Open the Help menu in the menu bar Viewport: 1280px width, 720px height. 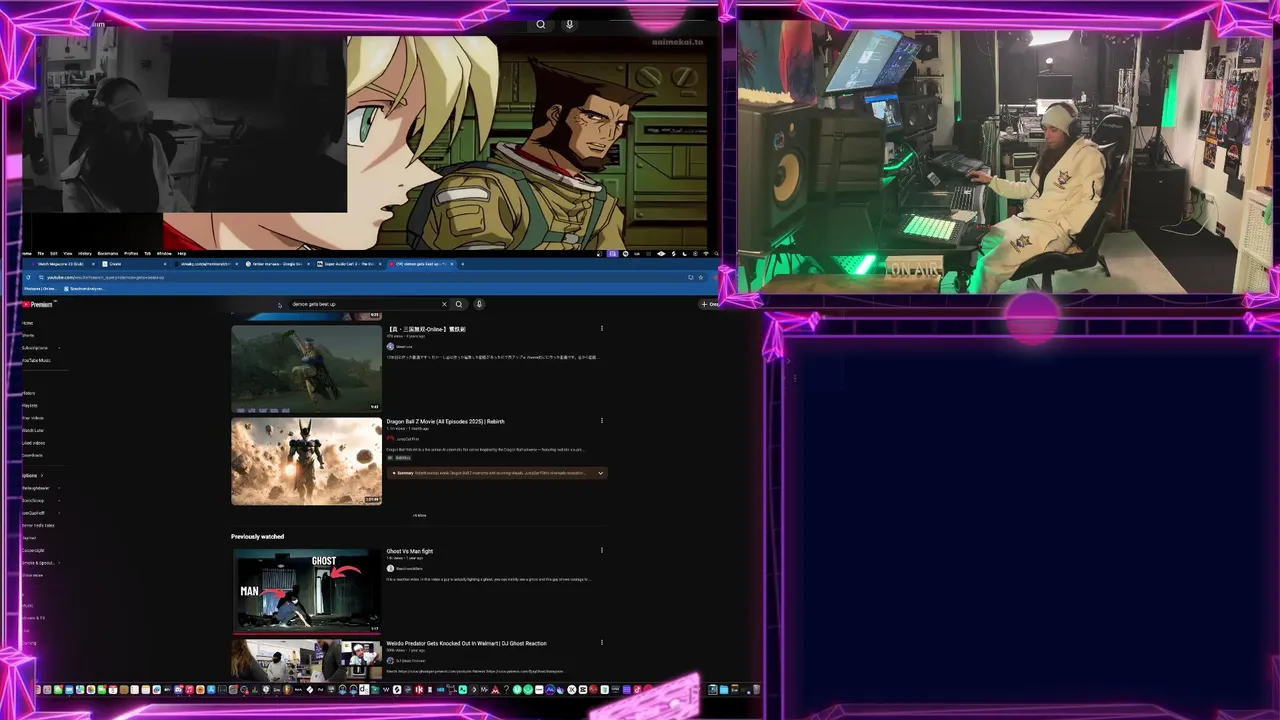pyautogui.click(x=182, y=253)
